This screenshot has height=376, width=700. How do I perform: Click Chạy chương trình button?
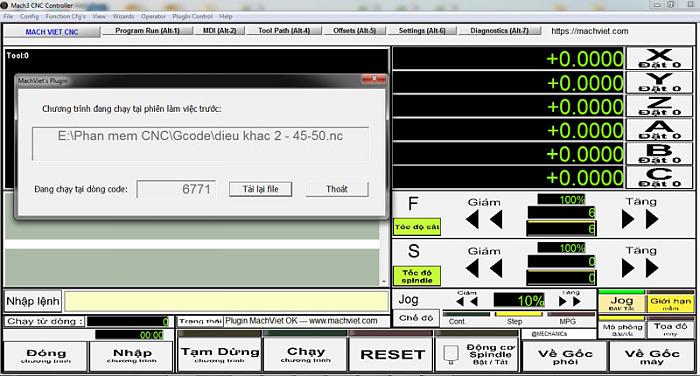pyautogui.click(x=306, y=355)
